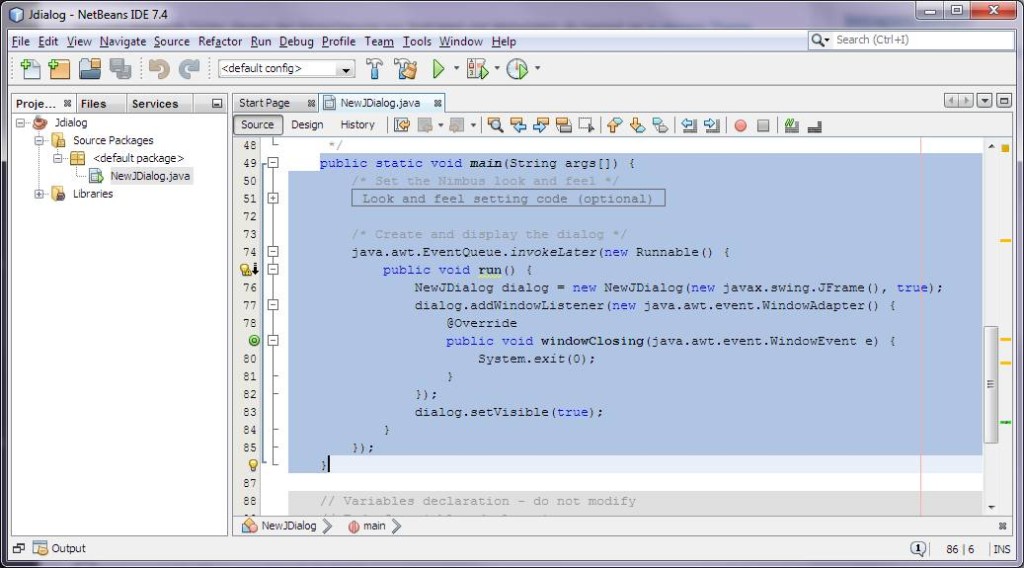Switch editor to Design view
This screenshot has height=568, width=1024.
pyautogui.click(x=307, y=125)
